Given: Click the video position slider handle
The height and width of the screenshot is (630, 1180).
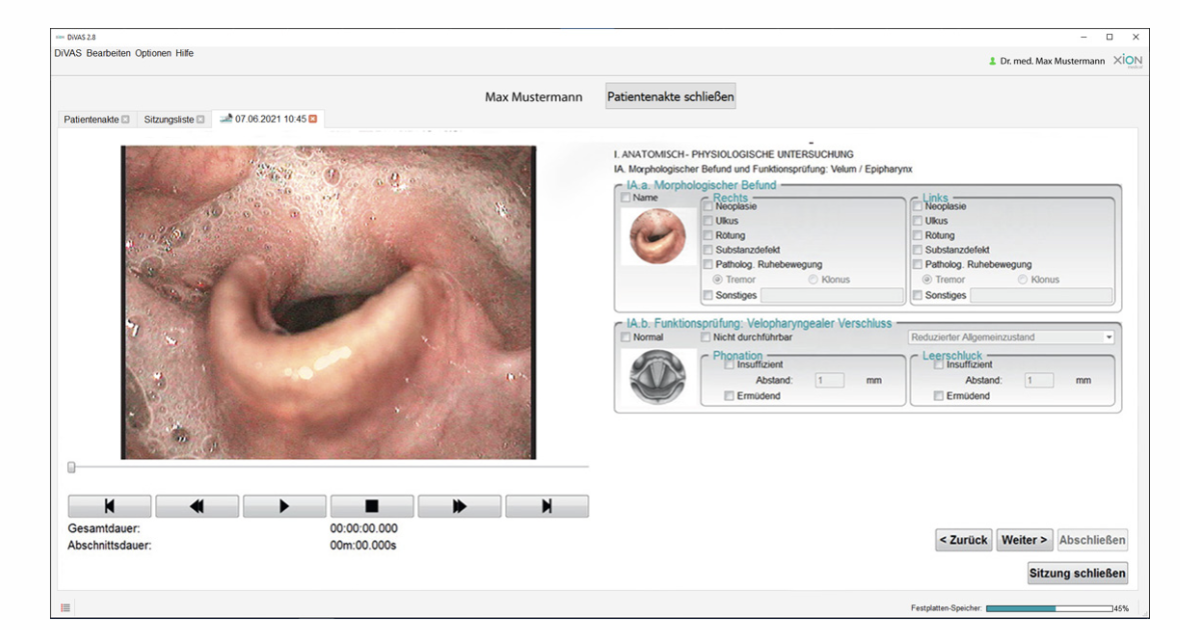Looking at the screenshot, I should pos(71,467).
